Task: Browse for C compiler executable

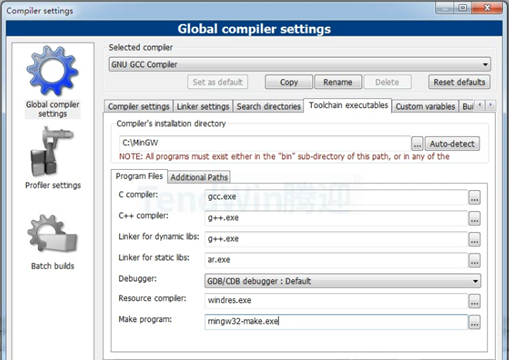Action: 474,197
